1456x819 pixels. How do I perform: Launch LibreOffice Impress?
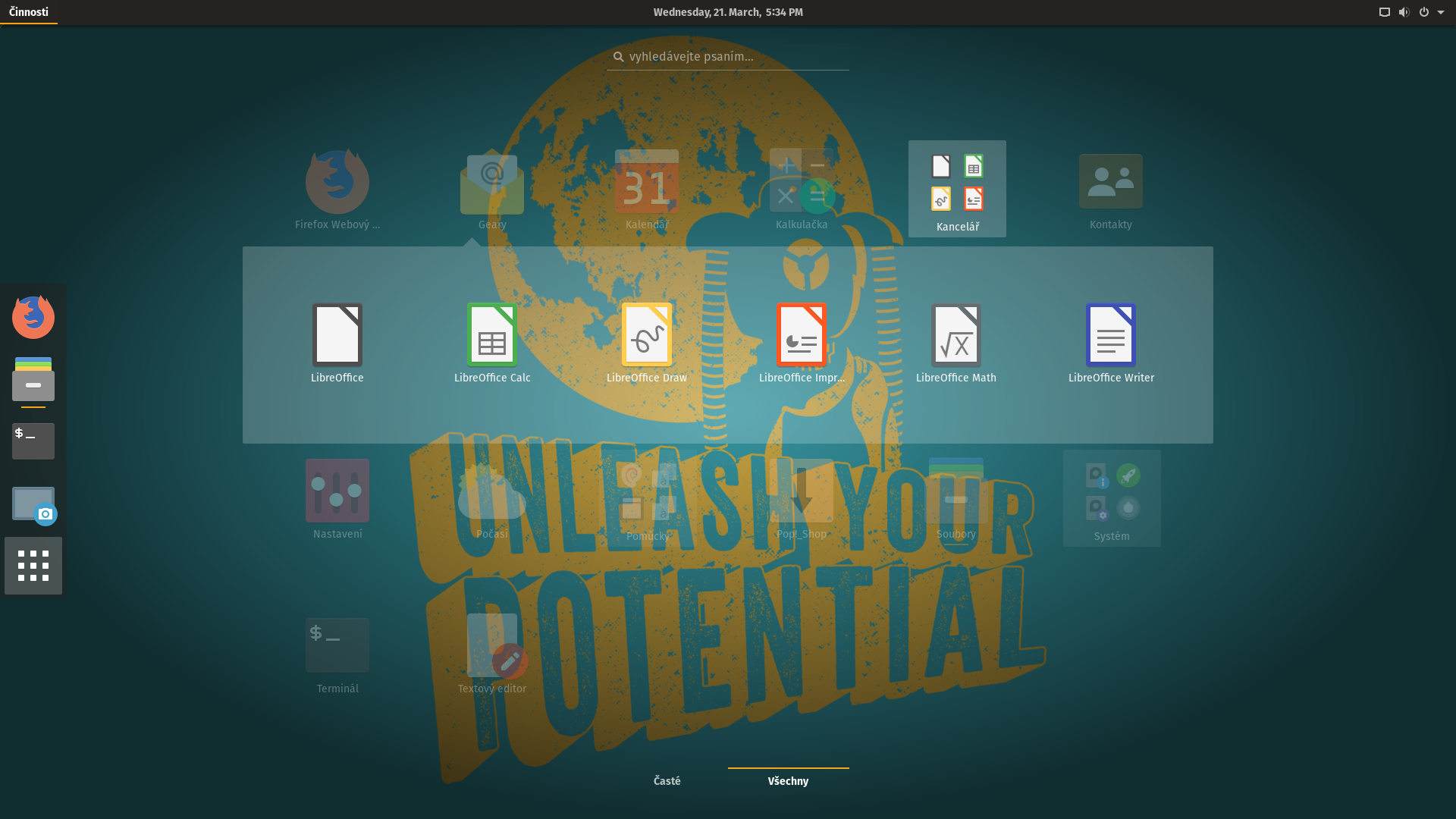click(802, 336)
